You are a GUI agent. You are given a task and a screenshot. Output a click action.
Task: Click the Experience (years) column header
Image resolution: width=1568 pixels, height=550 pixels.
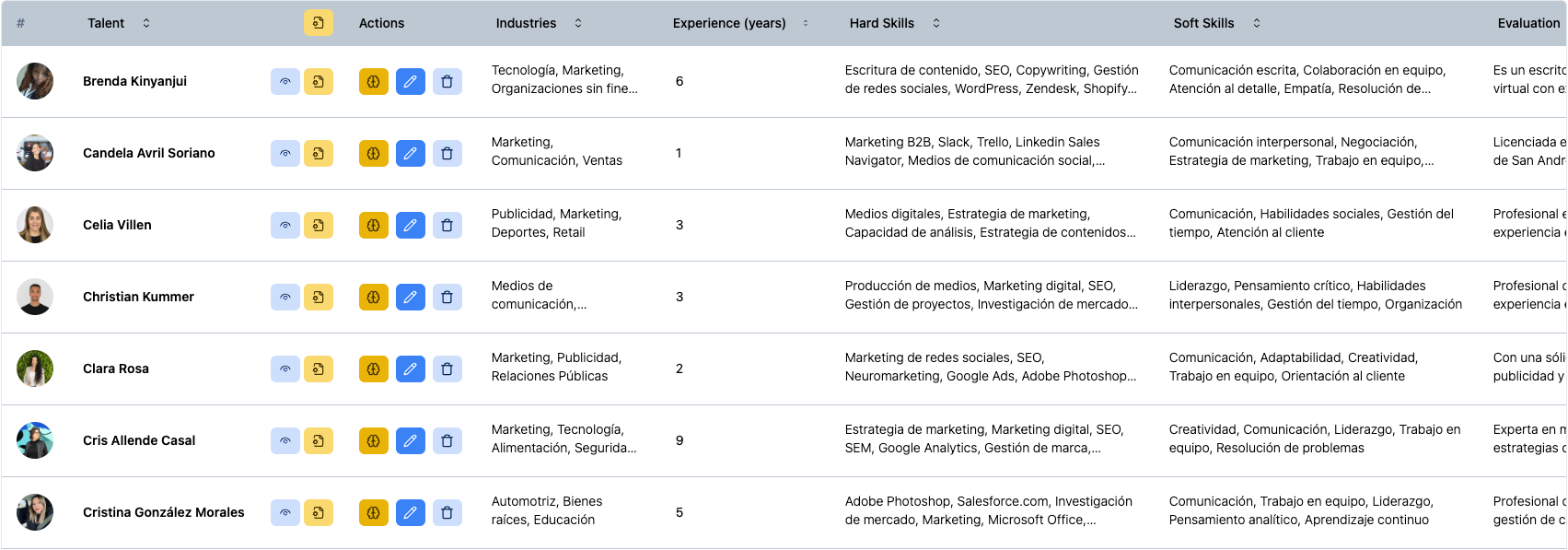(x=728, y=23)
